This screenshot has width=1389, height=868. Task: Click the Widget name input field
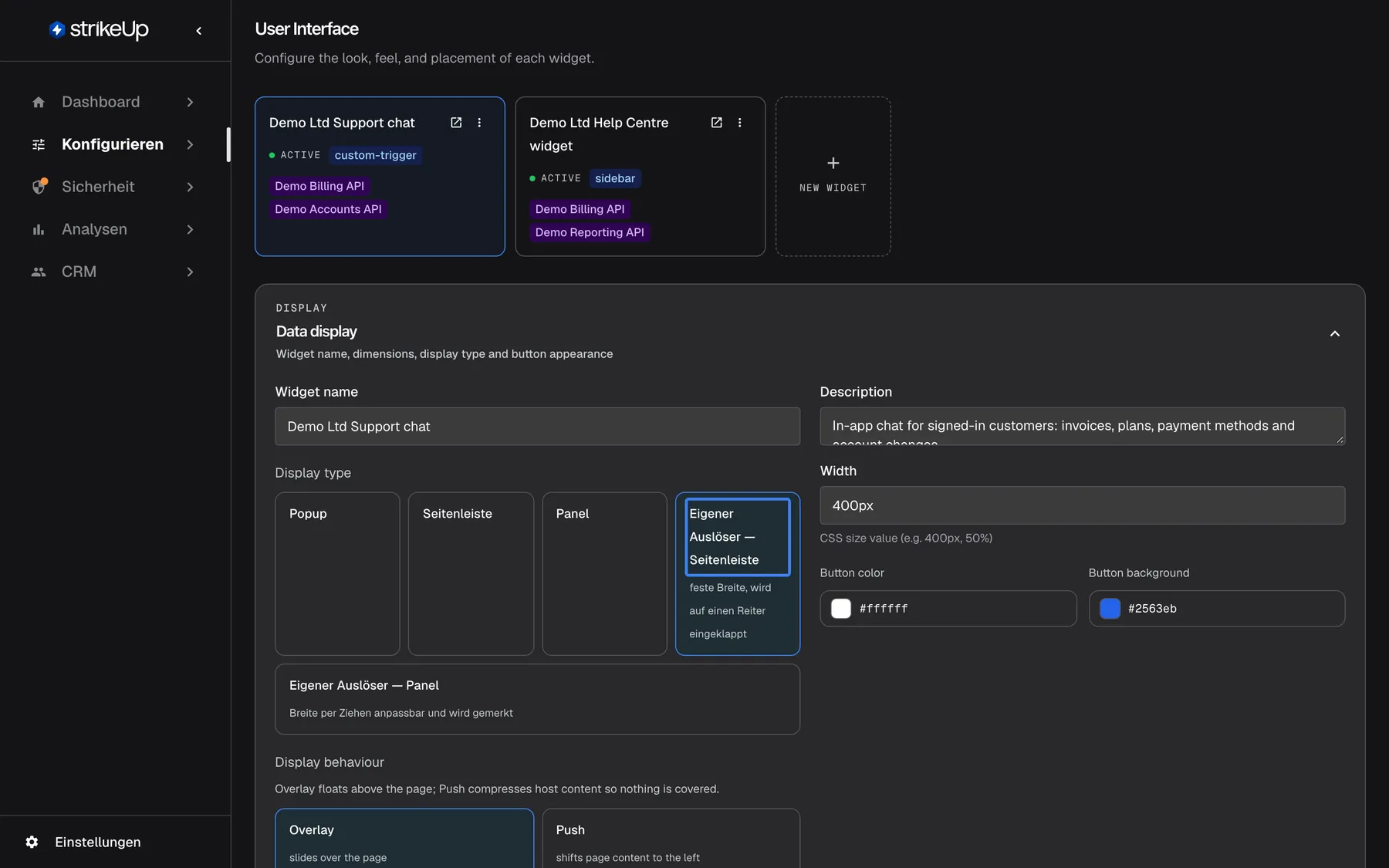[537, 427]
